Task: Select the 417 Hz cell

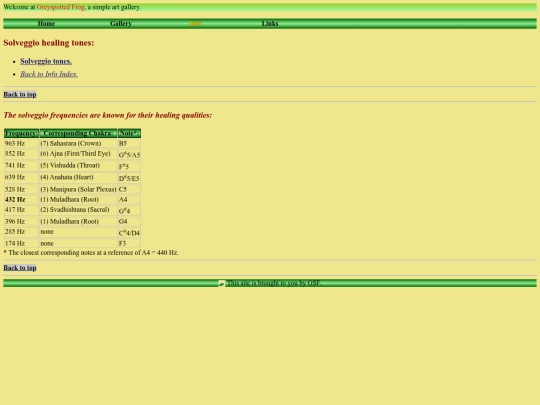Action: point(21,210)
